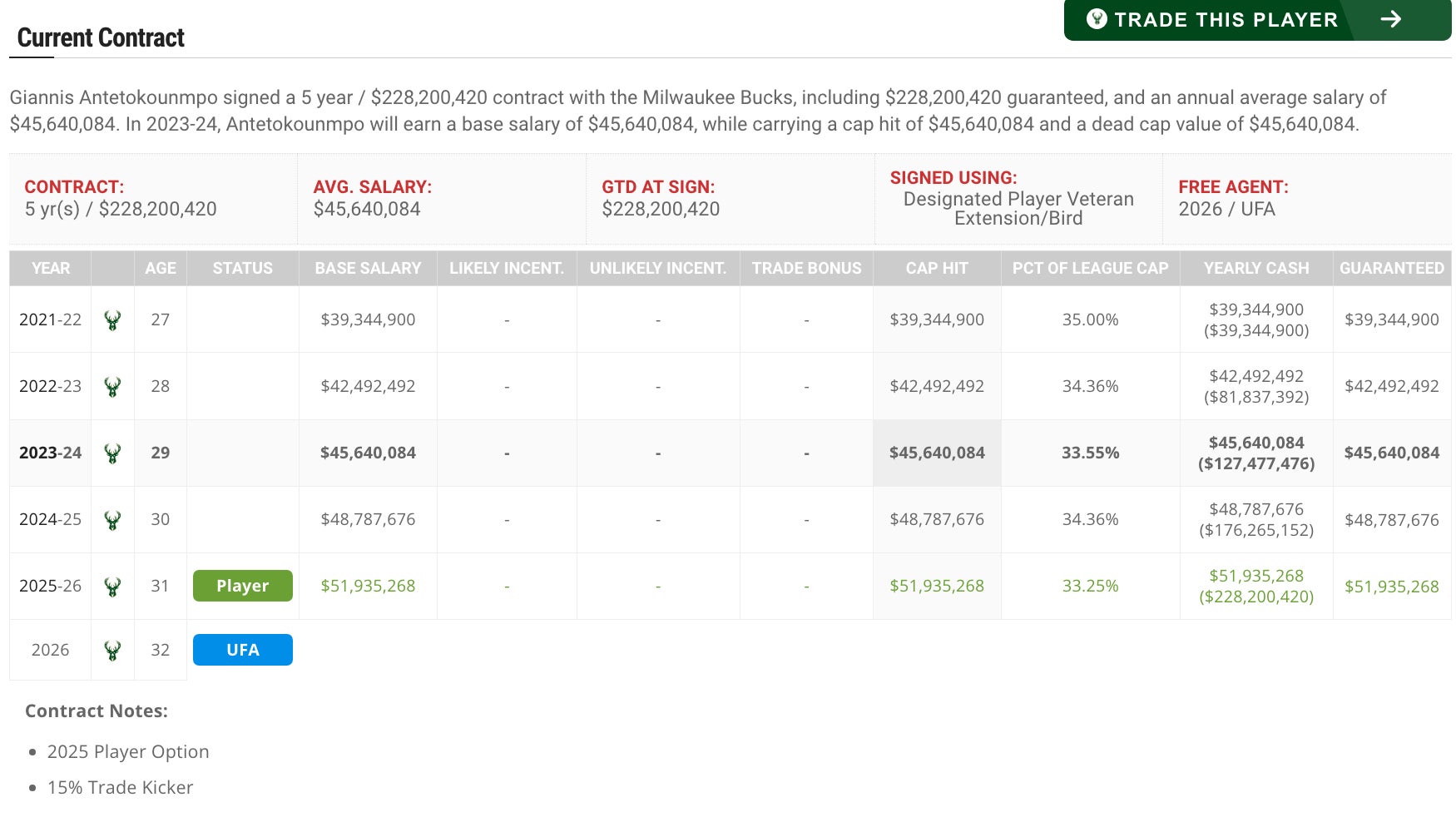
Task: Click the Bucks logo in the 2021-22 row
Action: click(x=112, y=320)
